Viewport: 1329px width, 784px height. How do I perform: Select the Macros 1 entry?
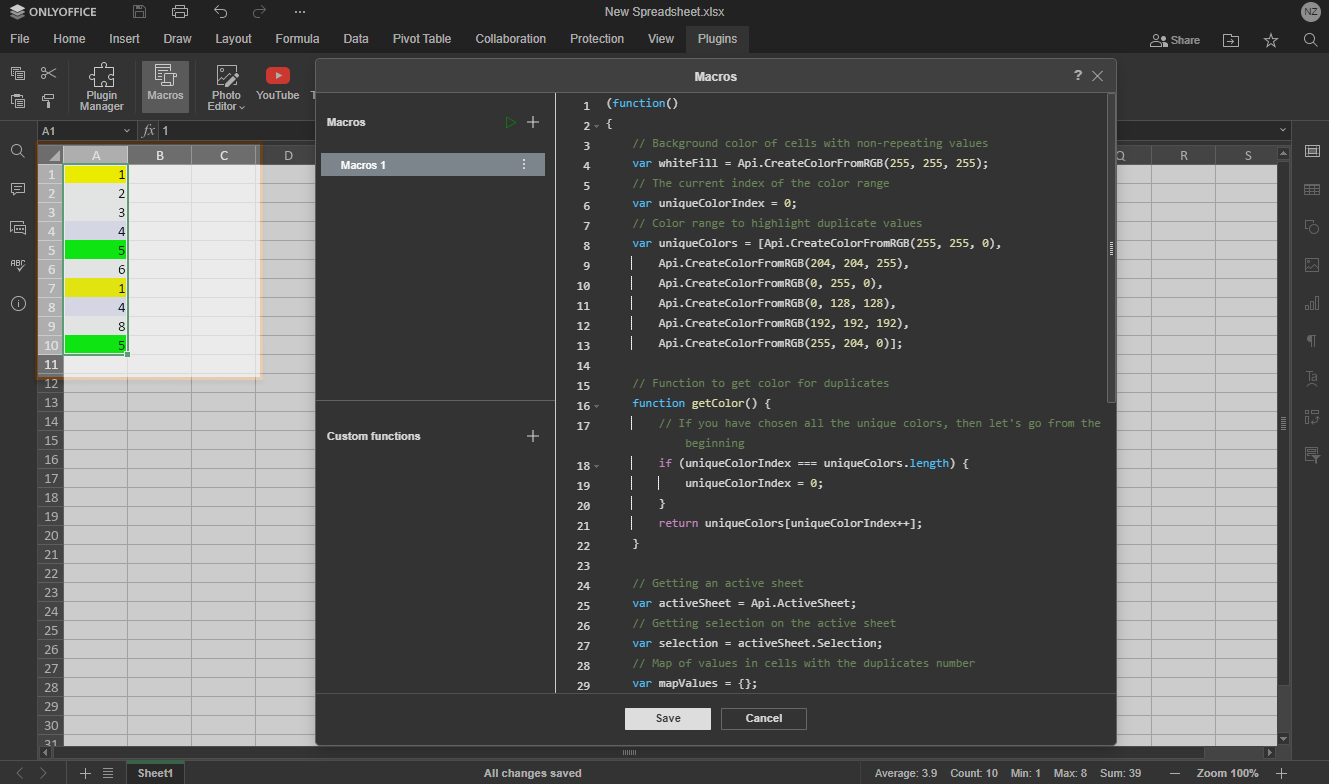(x=433, y=165)
